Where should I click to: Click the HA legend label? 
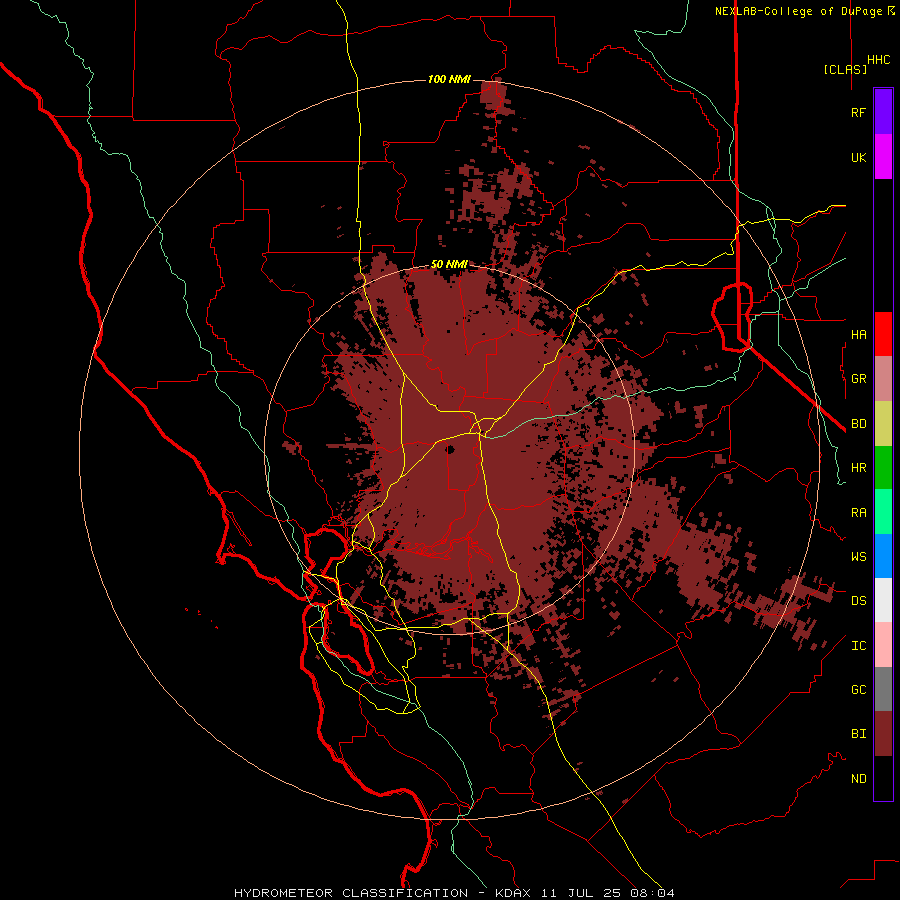pos(858,335)
